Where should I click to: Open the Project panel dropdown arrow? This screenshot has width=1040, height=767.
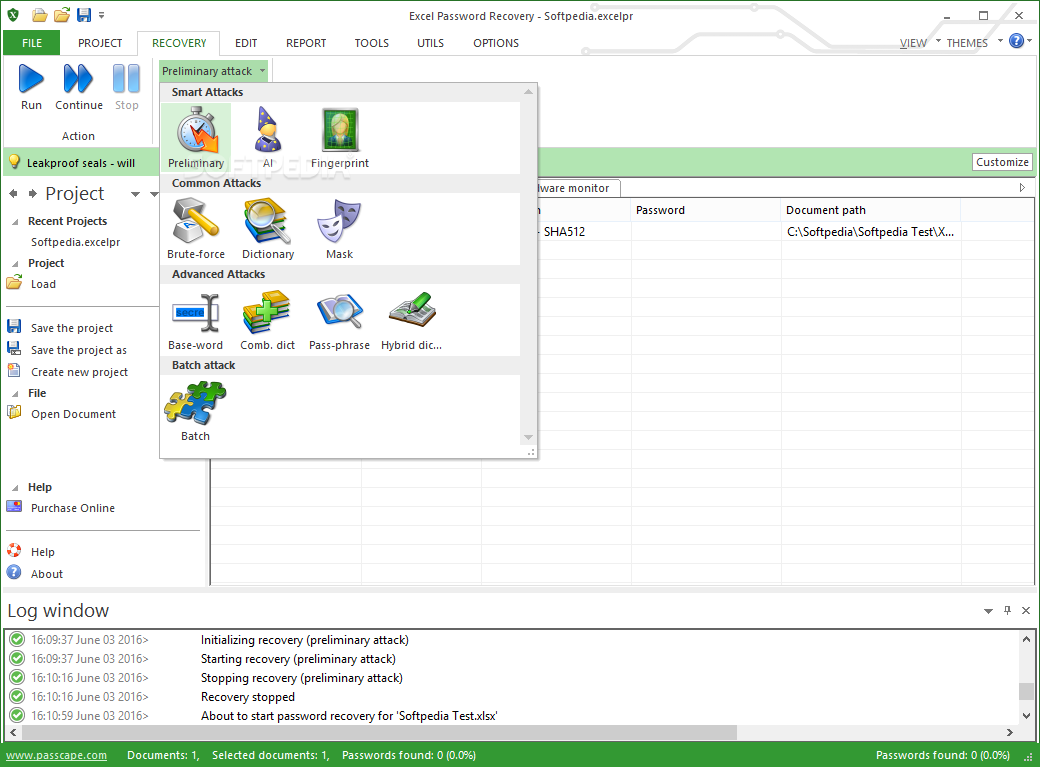pos(135,194)
